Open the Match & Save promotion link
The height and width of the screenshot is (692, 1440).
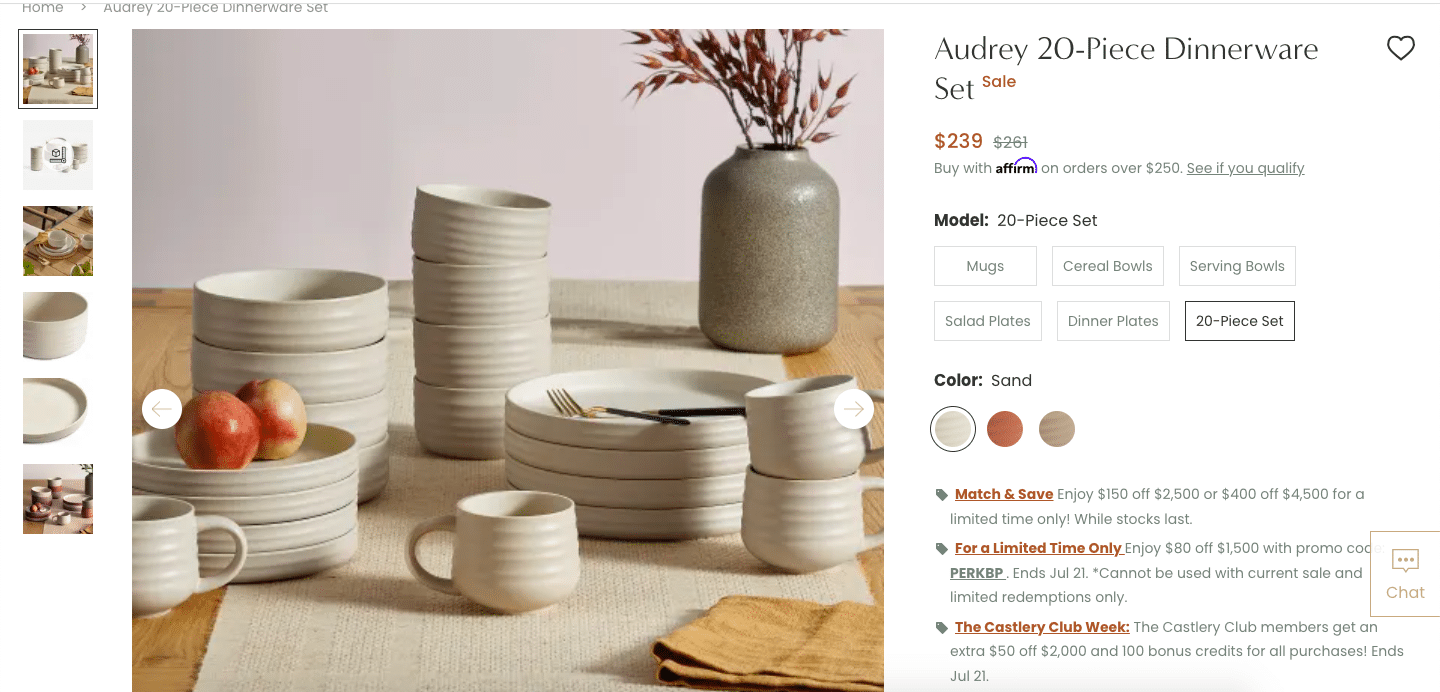pyautogui.click(x=1004, y=494)
